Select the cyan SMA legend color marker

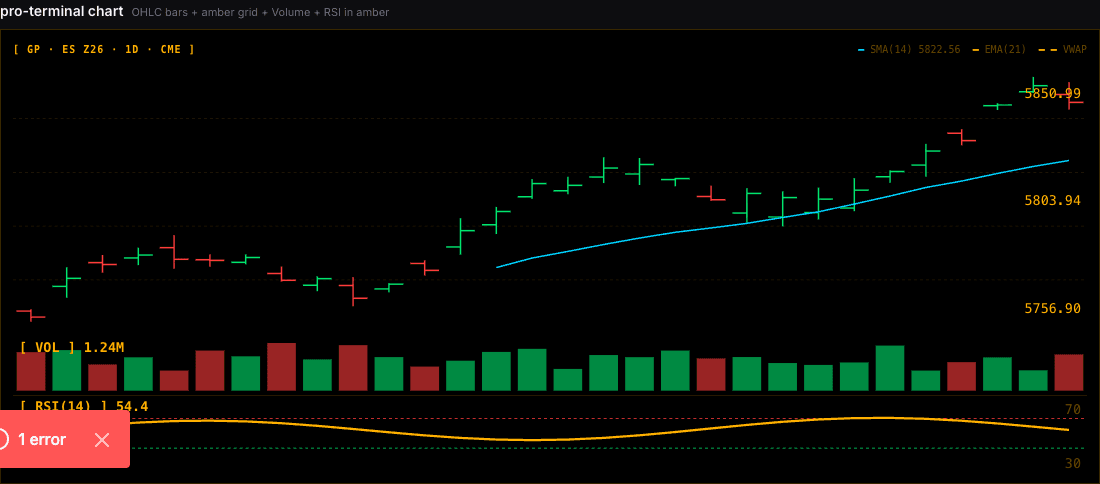pyautogui.click(x=861, y=49)
